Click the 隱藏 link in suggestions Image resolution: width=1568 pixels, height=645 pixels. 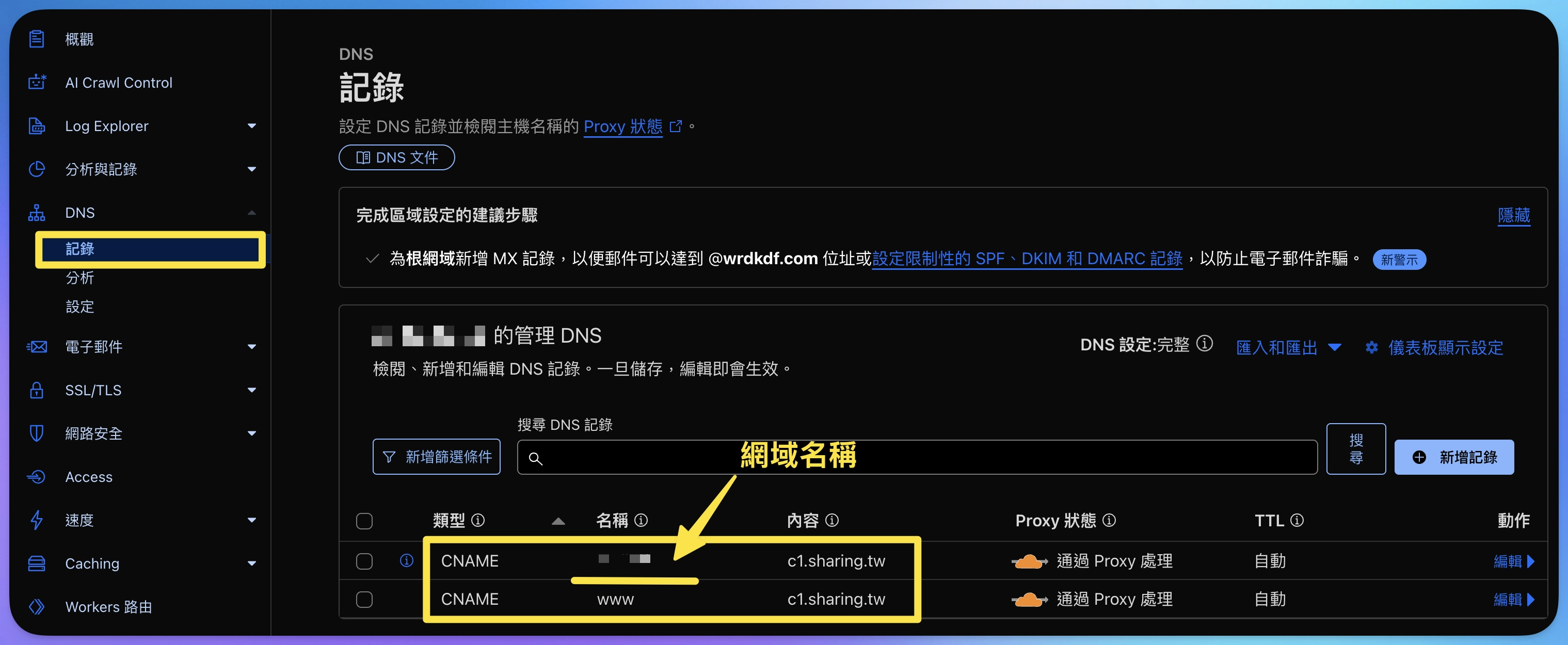1513,215
